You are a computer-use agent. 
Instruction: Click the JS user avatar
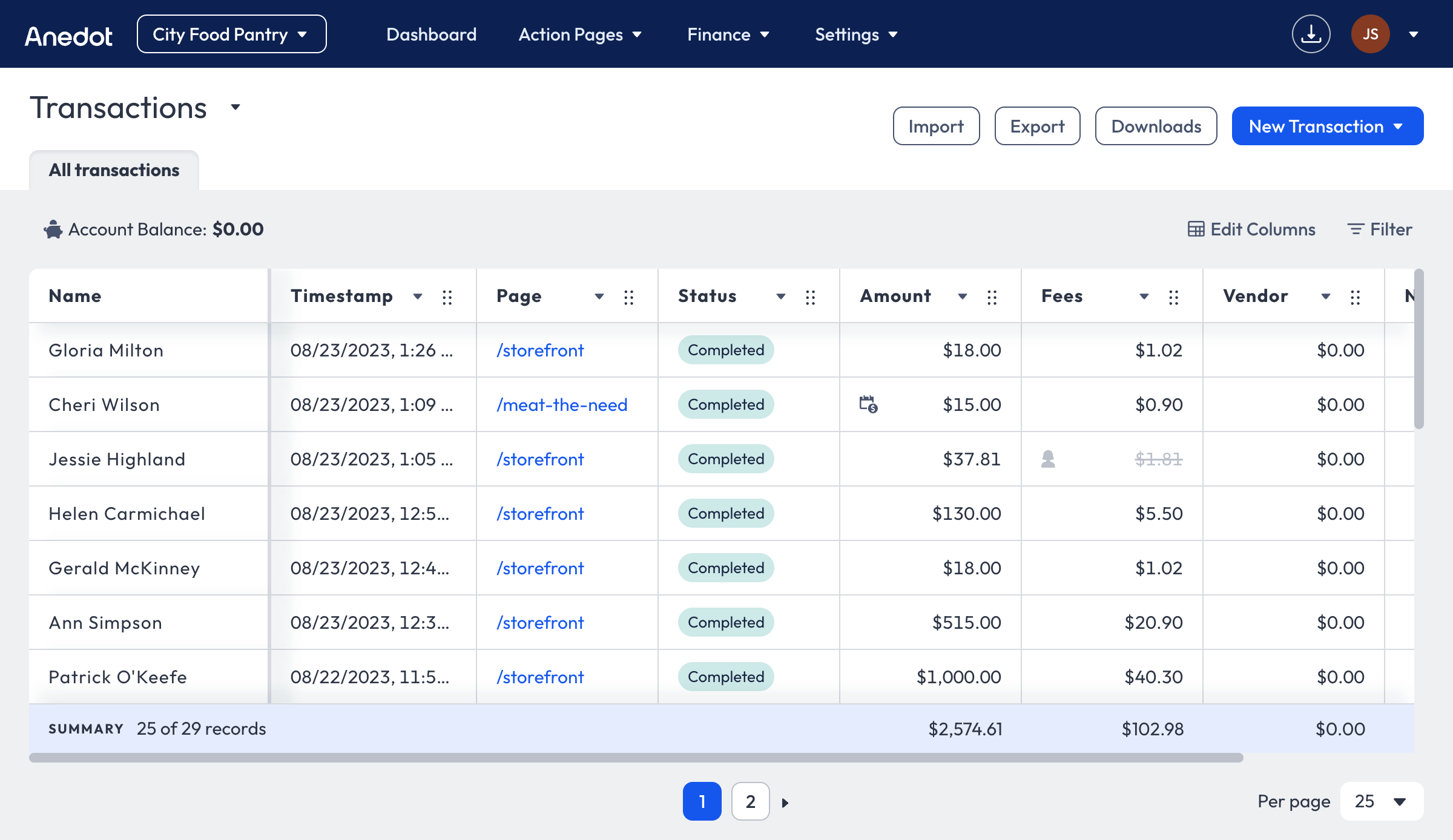click(1370, 34)
